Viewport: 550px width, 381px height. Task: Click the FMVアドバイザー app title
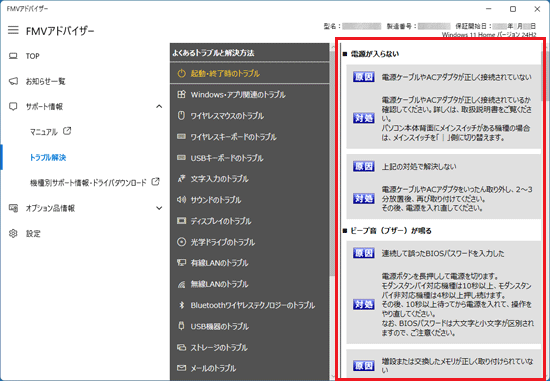[x=60, y=31]
